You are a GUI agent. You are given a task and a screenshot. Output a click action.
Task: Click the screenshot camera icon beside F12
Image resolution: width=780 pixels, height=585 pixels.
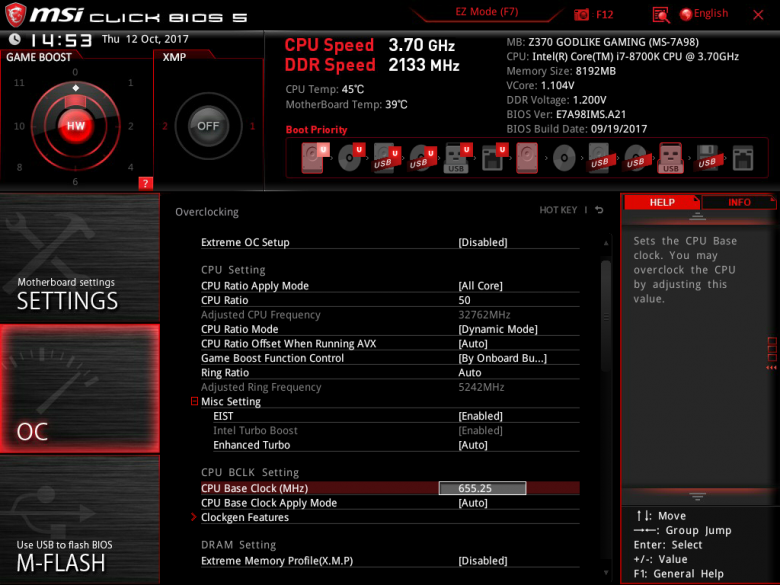[581, 14]
